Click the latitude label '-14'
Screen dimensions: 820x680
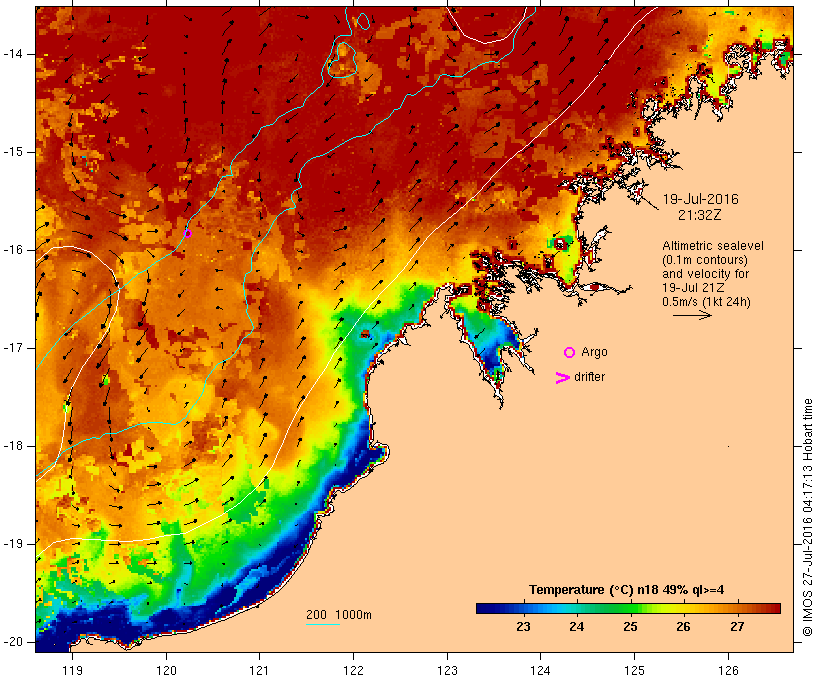tap(13, 54)
